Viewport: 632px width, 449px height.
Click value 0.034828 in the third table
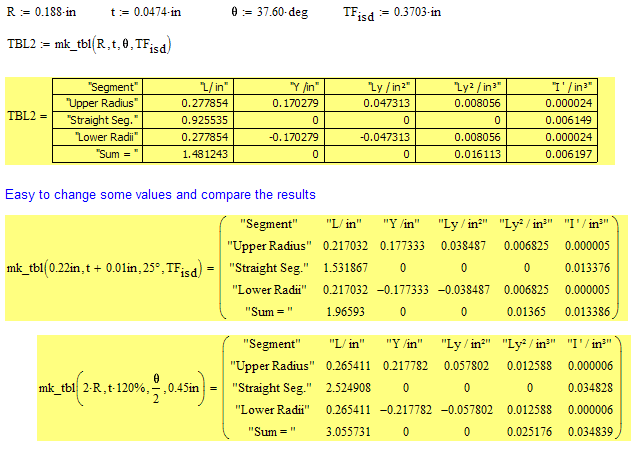coord(590,388)
